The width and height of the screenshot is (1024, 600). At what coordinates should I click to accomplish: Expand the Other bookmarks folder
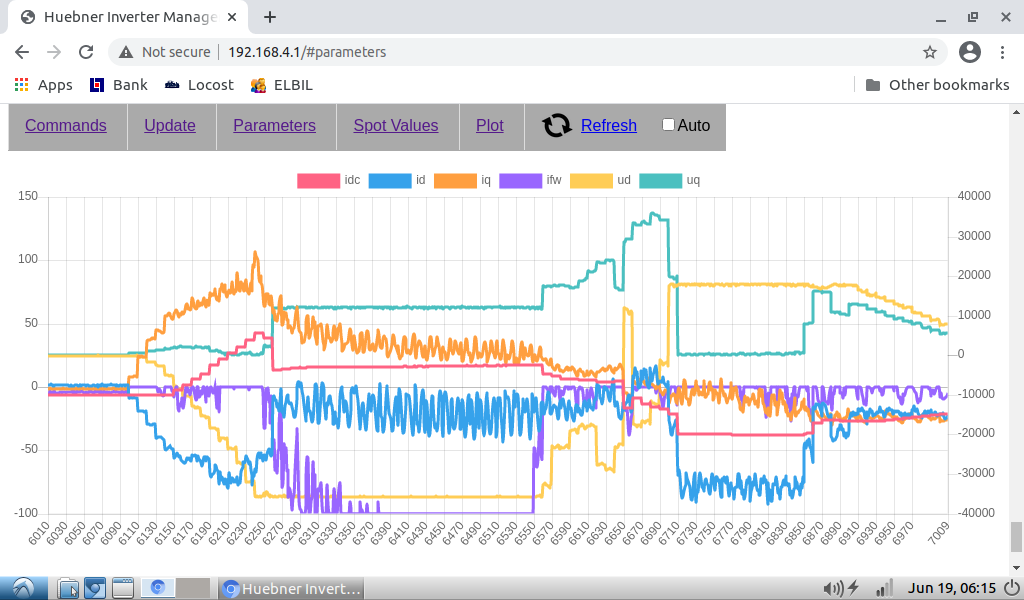coord(937,85)
